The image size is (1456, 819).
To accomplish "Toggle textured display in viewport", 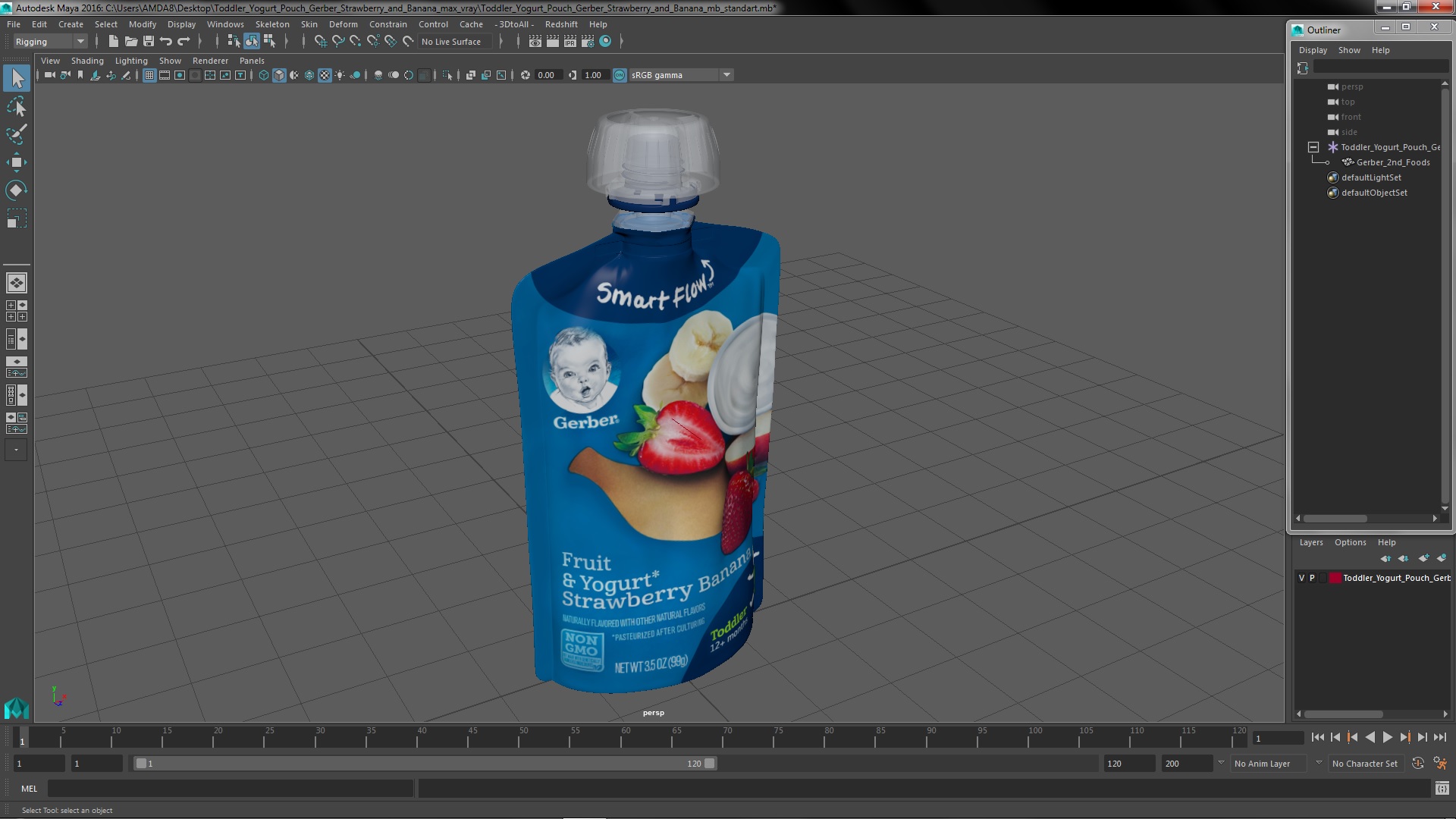I will coord(325,75).
